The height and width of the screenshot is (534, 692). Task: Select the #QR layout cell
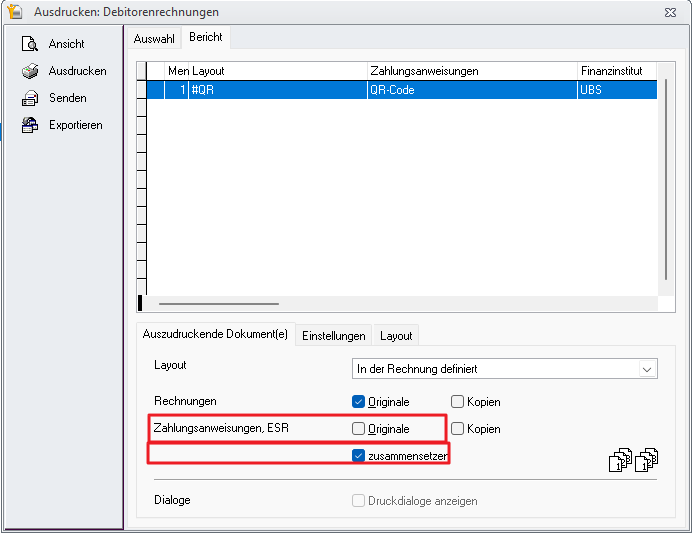point(278,90)
